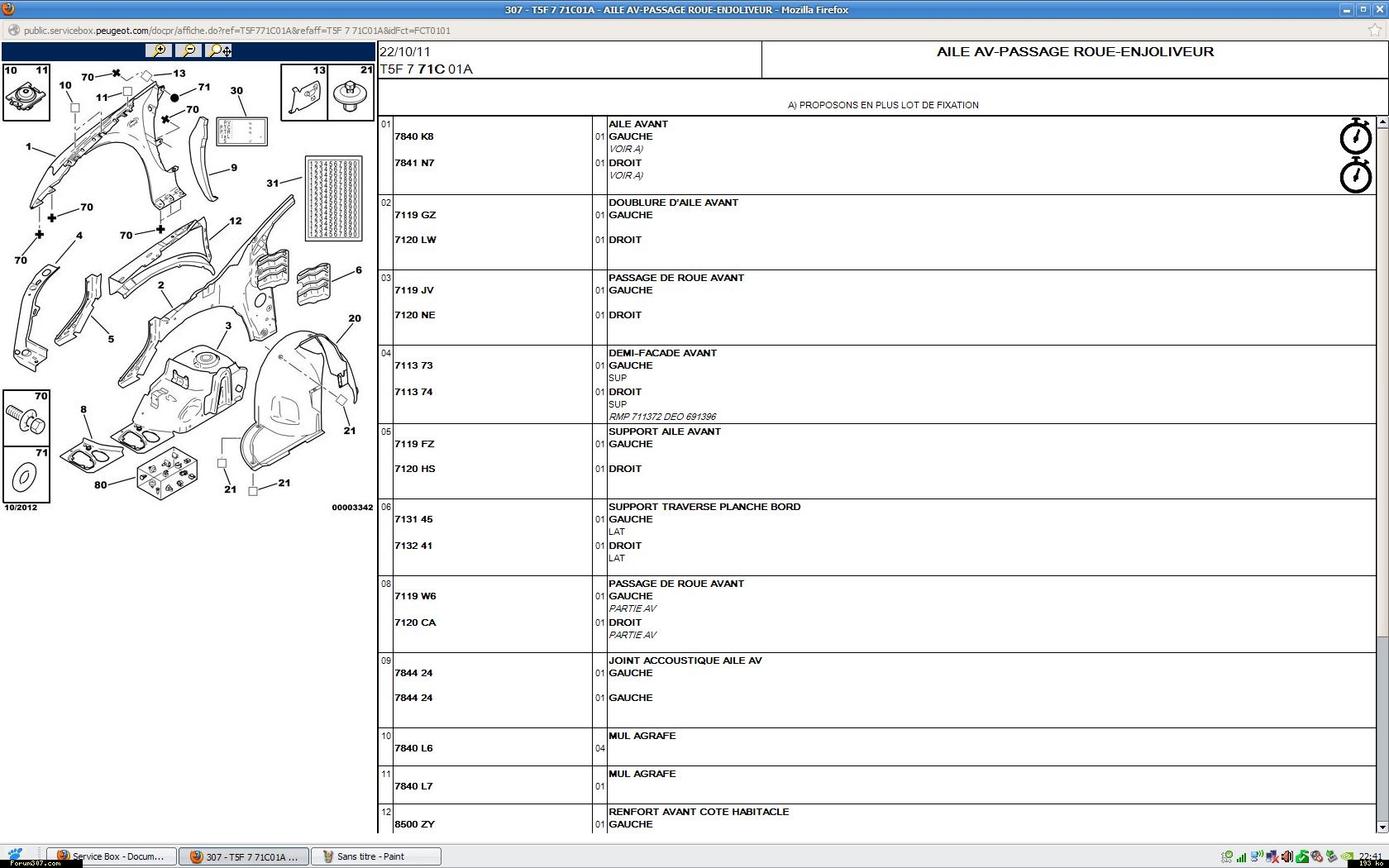Click page title AILE AV-PASSAGE ROUE-ENJOLIVEUR

tap(1075, 52)
